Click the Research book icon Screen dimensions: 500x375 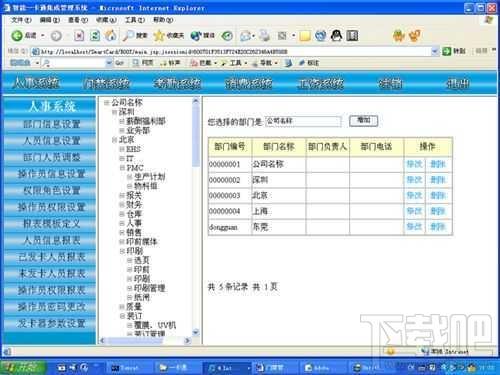click(352, 36)
